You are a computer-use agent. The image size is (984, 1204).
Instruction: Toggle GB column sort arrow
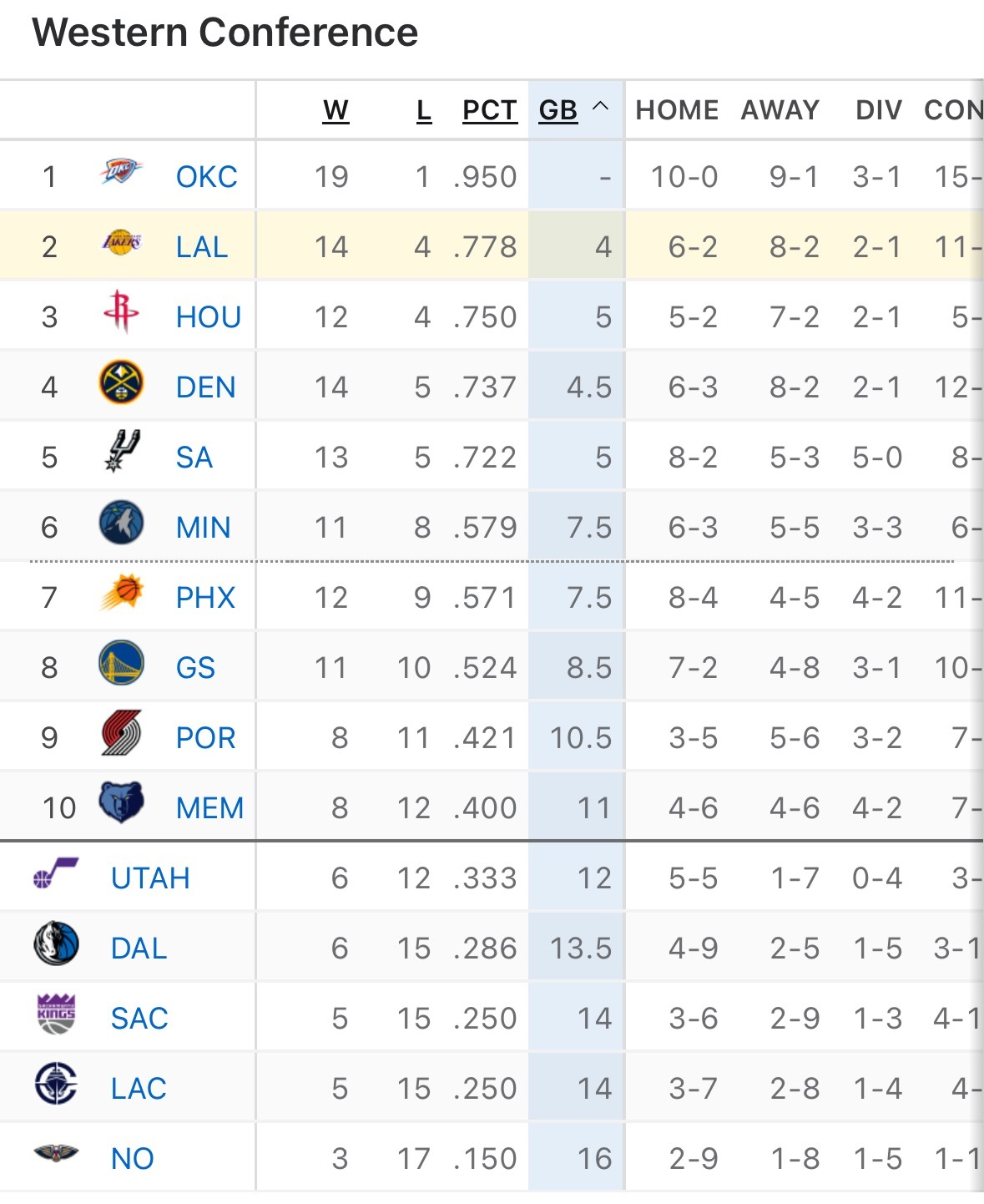[x=600, y=107]
